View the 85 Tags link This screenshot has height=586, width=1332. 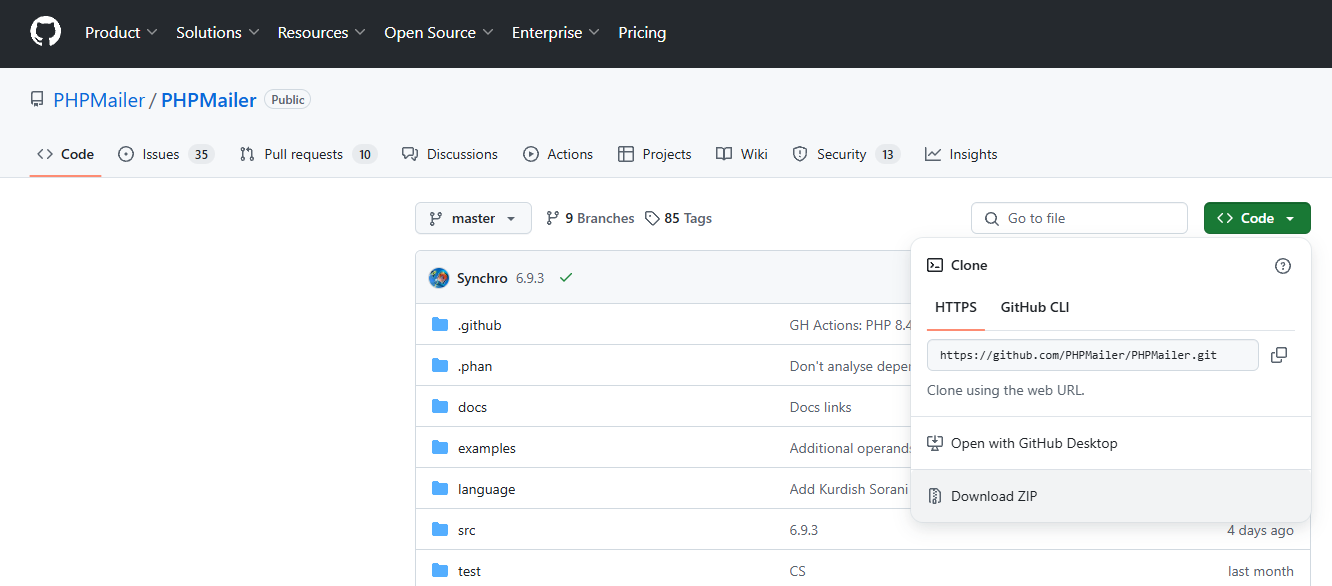point(678,218)
